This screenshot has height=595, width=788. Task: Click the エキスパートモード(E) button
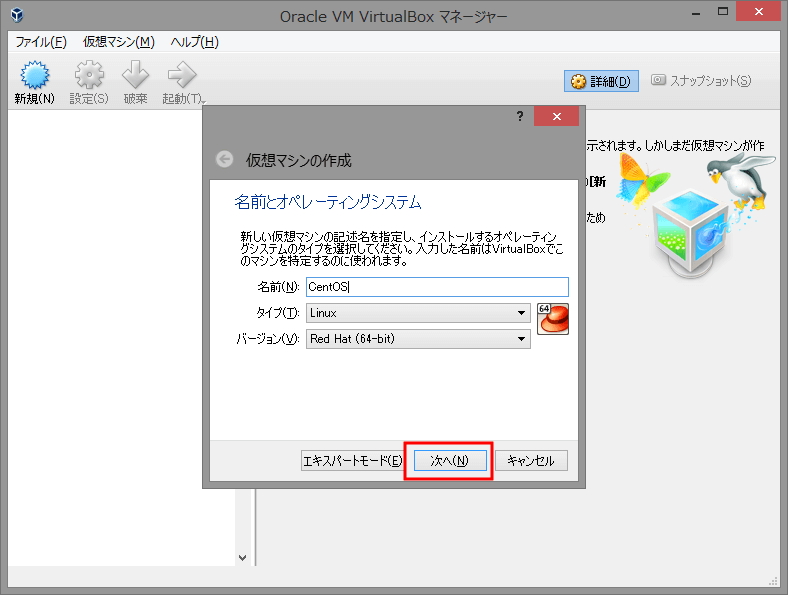[352, 460]
